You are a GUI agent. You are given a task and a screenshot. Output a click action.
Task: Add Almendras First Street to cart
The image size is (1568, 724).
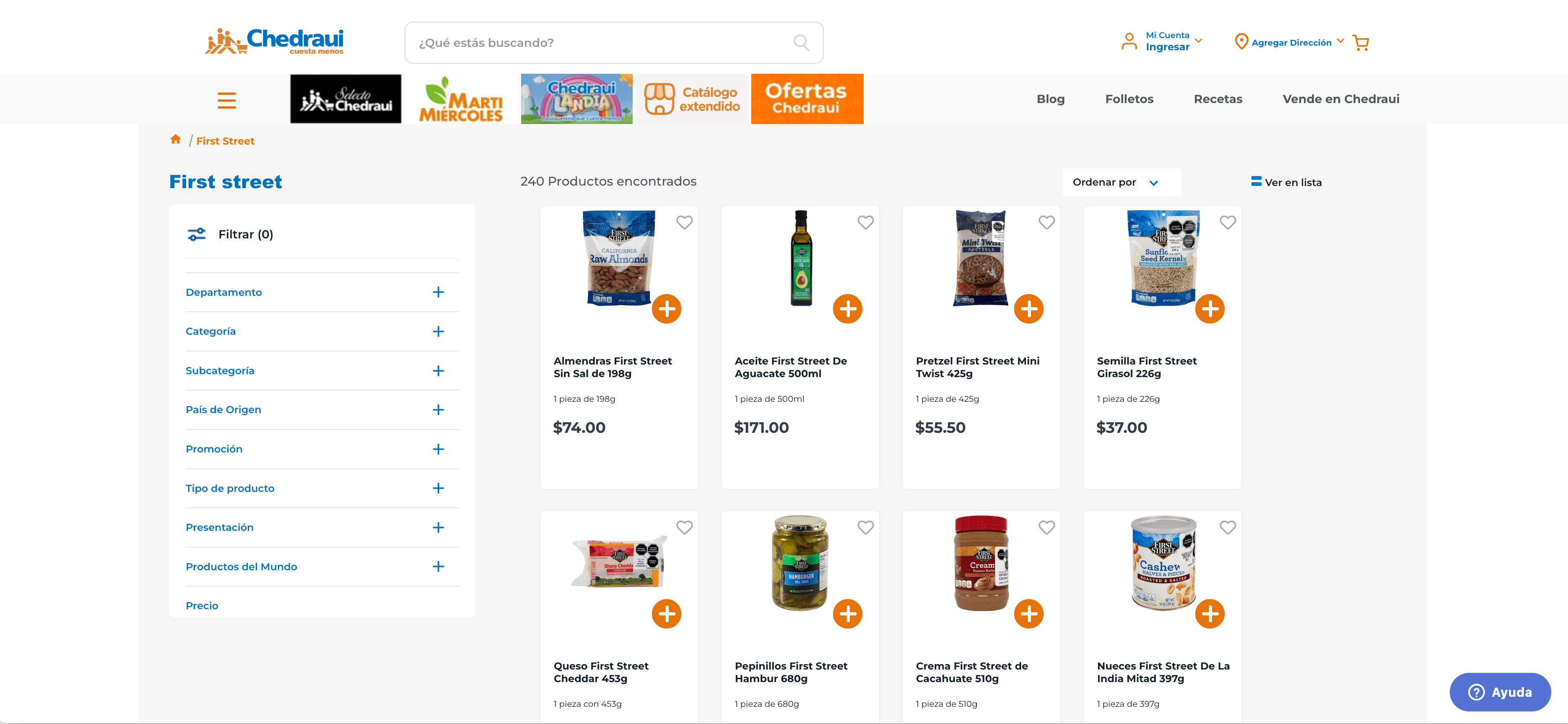(667, 309)
